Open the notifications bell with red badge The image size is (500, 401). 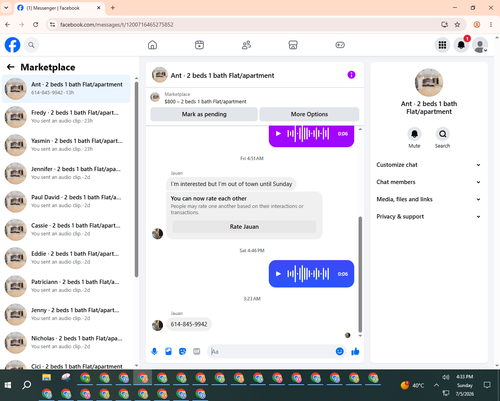461,45
